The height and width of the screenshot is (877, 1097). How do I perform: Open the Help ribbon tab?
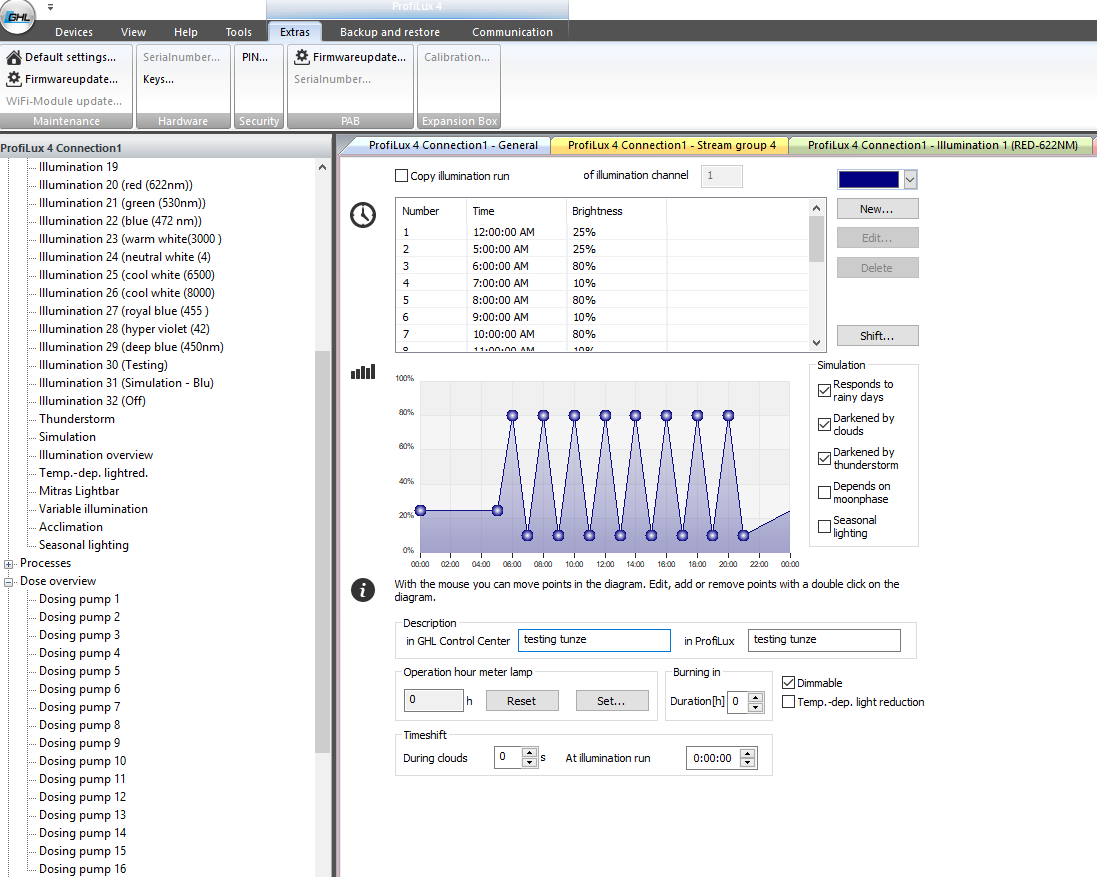185,32
